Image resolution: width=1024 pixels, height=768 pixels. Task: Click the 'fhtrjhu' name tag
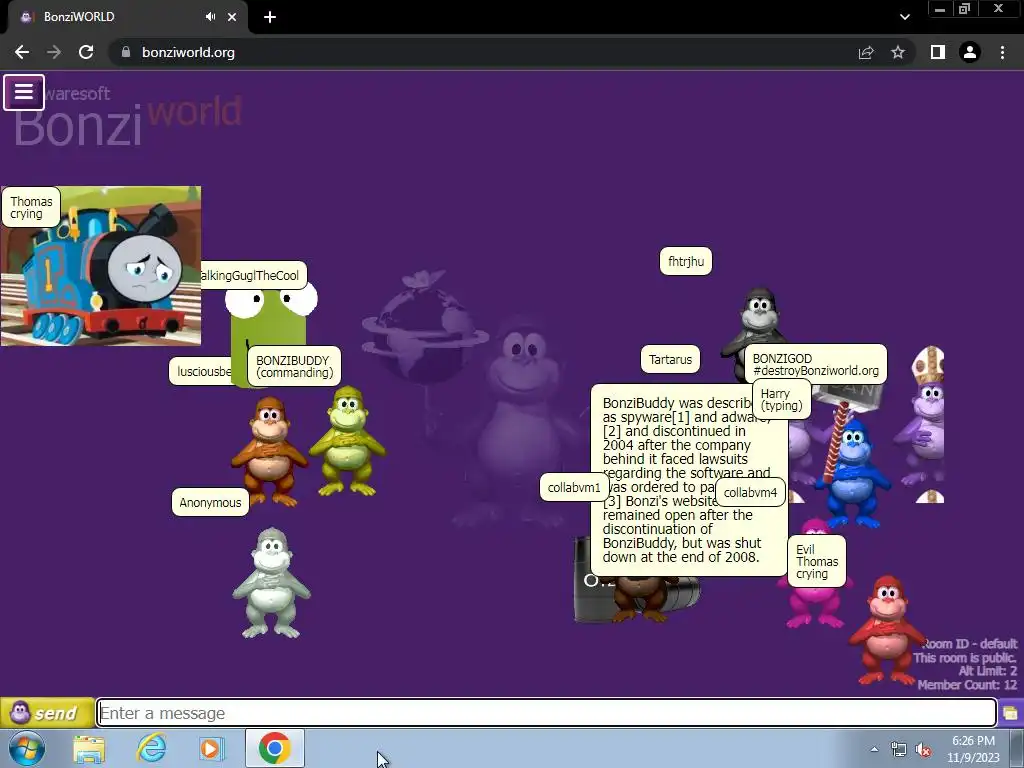[x=686, y=261]
